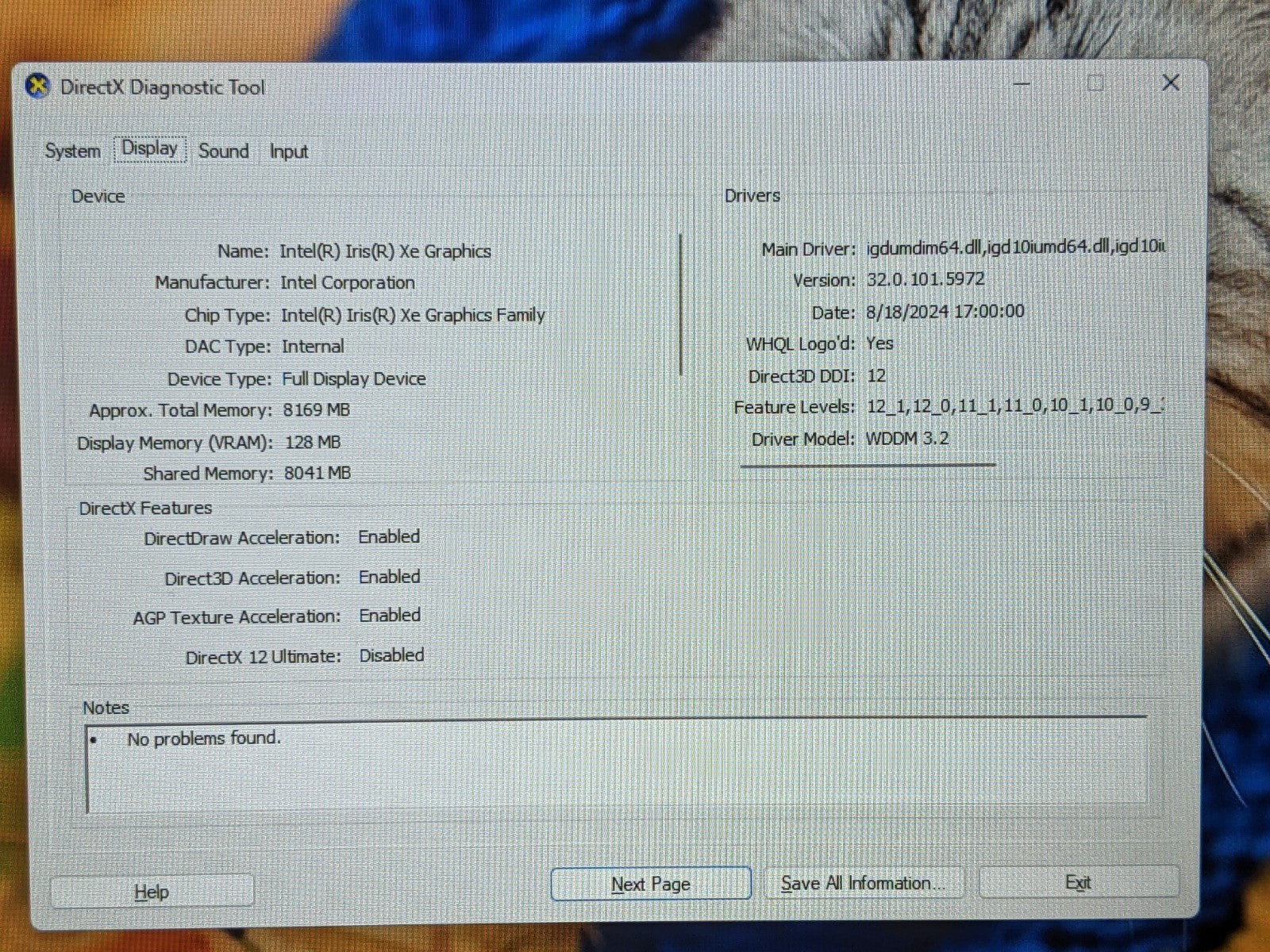The height and width of the screenshot is (952, 1270).
Task: Go to the Input tab
Action: [x=288, y=152]
